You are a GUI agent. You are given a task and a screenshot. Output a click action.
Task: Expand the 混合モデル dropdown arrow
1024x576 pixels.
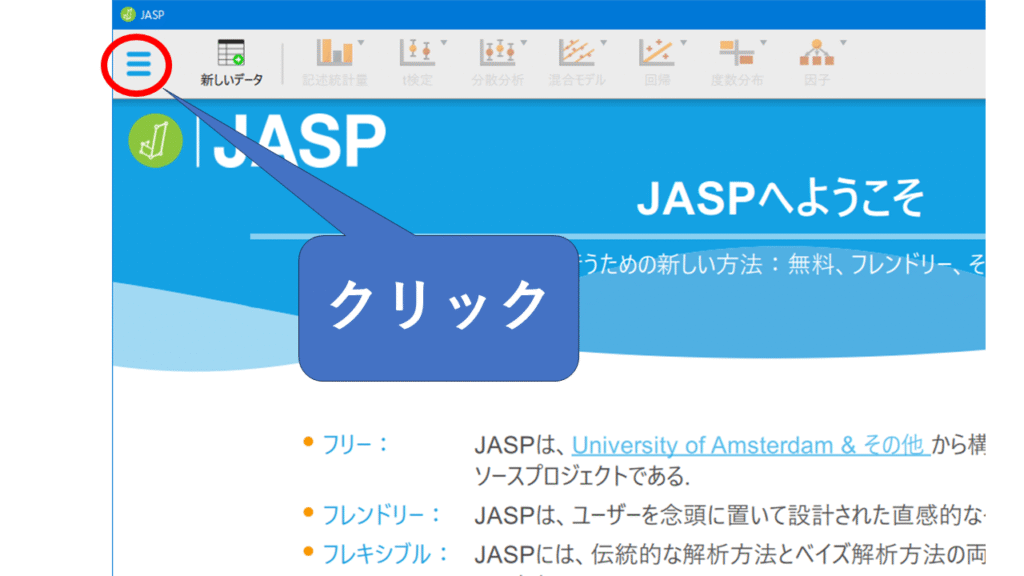[x=603, y=43]
